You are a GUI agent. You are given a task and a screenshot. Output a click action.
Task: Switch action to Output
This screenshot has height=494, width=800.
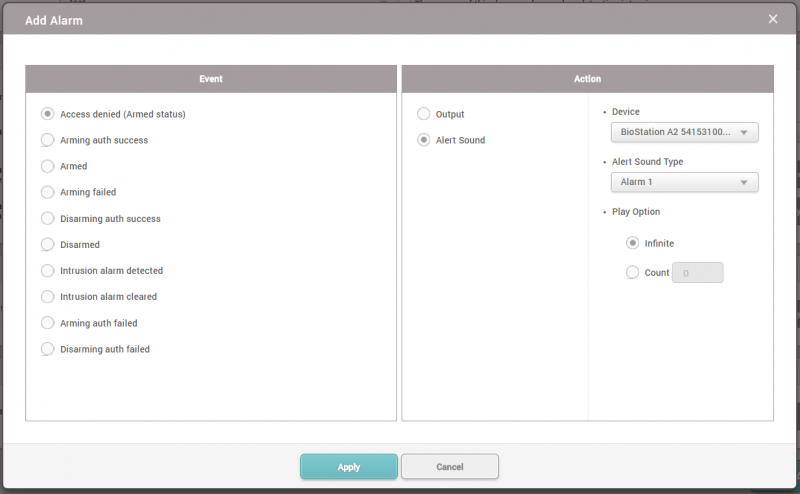coord(424,114)
